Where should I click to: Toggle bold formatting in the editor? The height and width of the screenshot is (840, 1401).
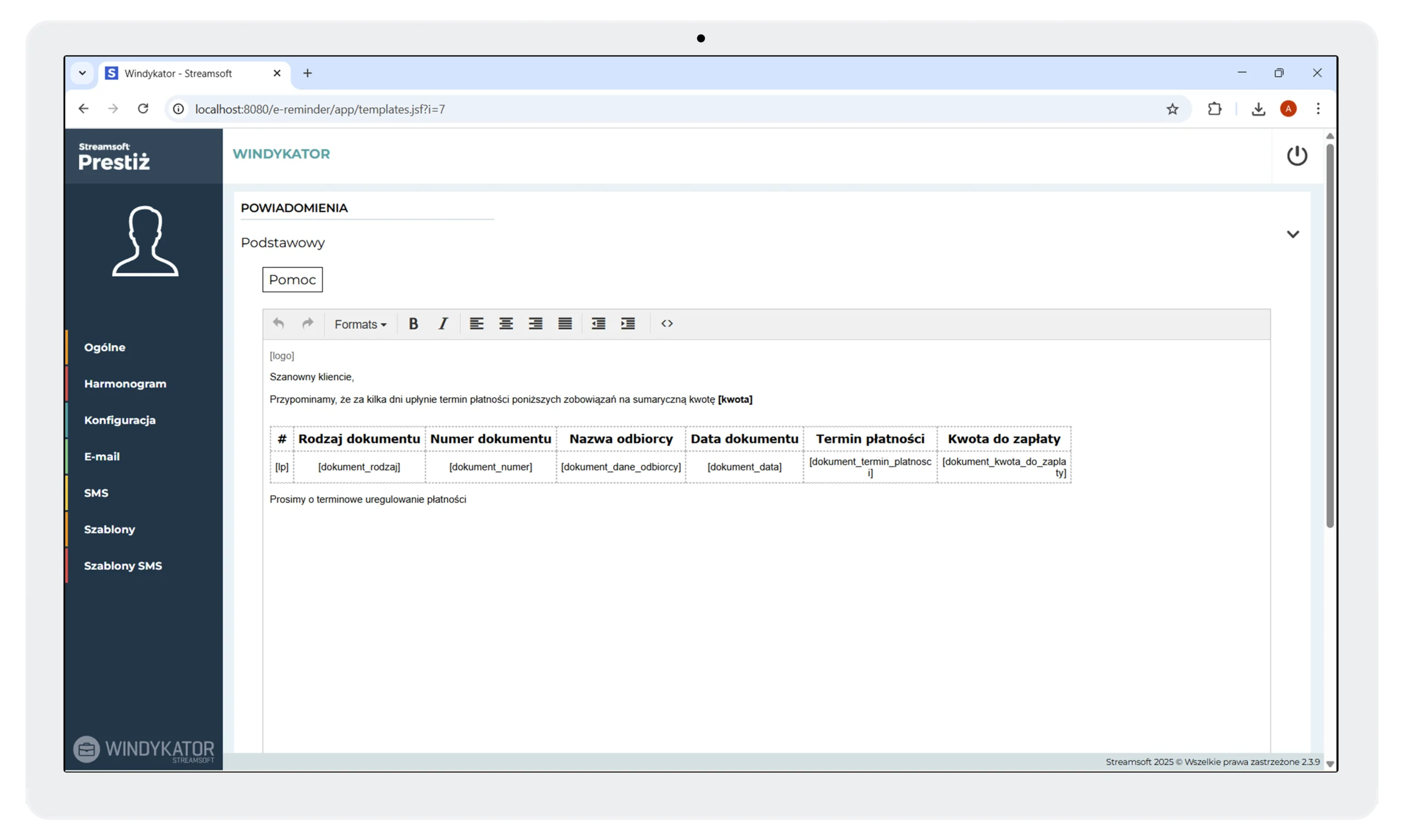[413, 324]
